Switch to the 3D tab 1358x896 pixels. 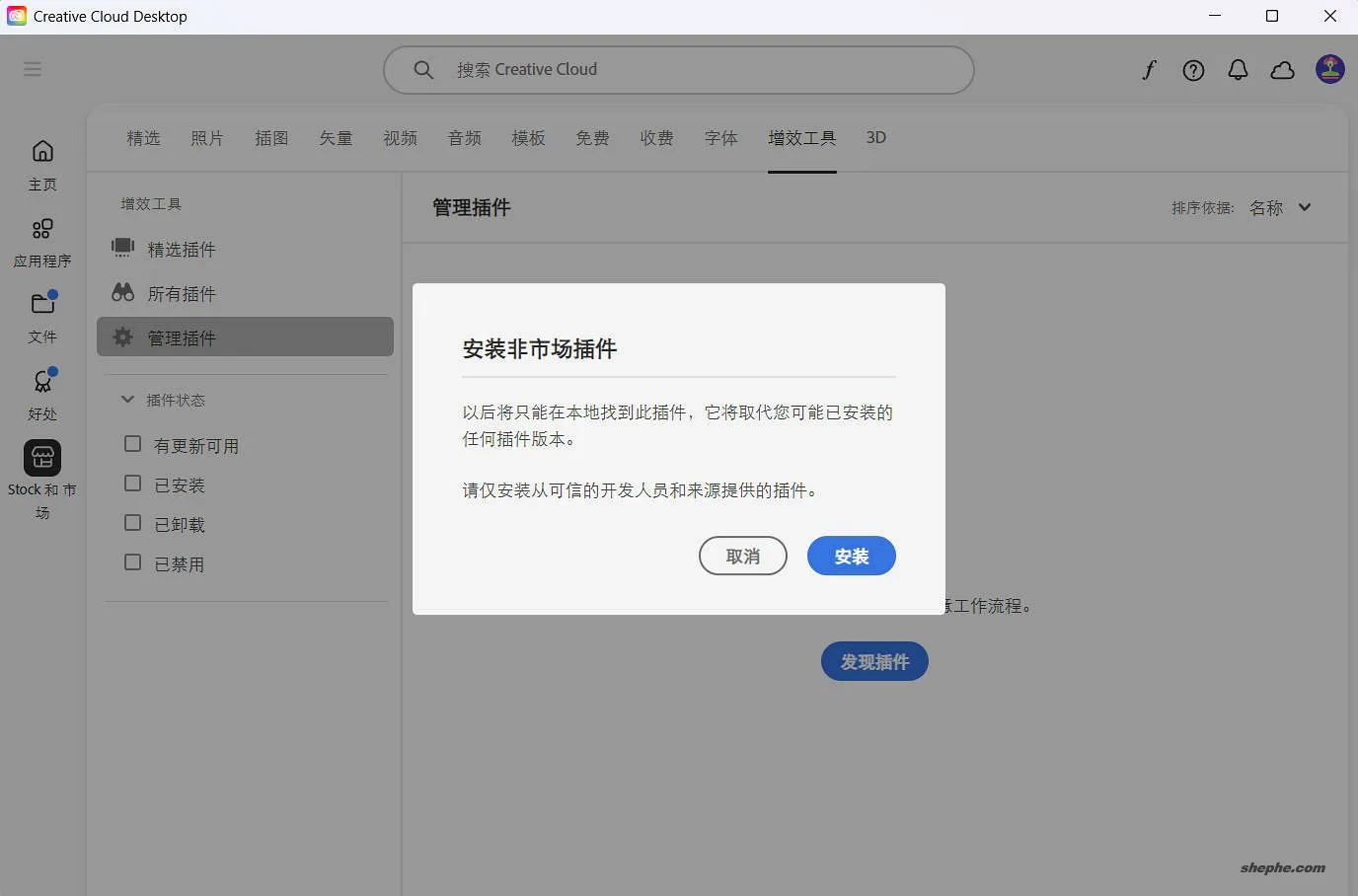point(876,138)
